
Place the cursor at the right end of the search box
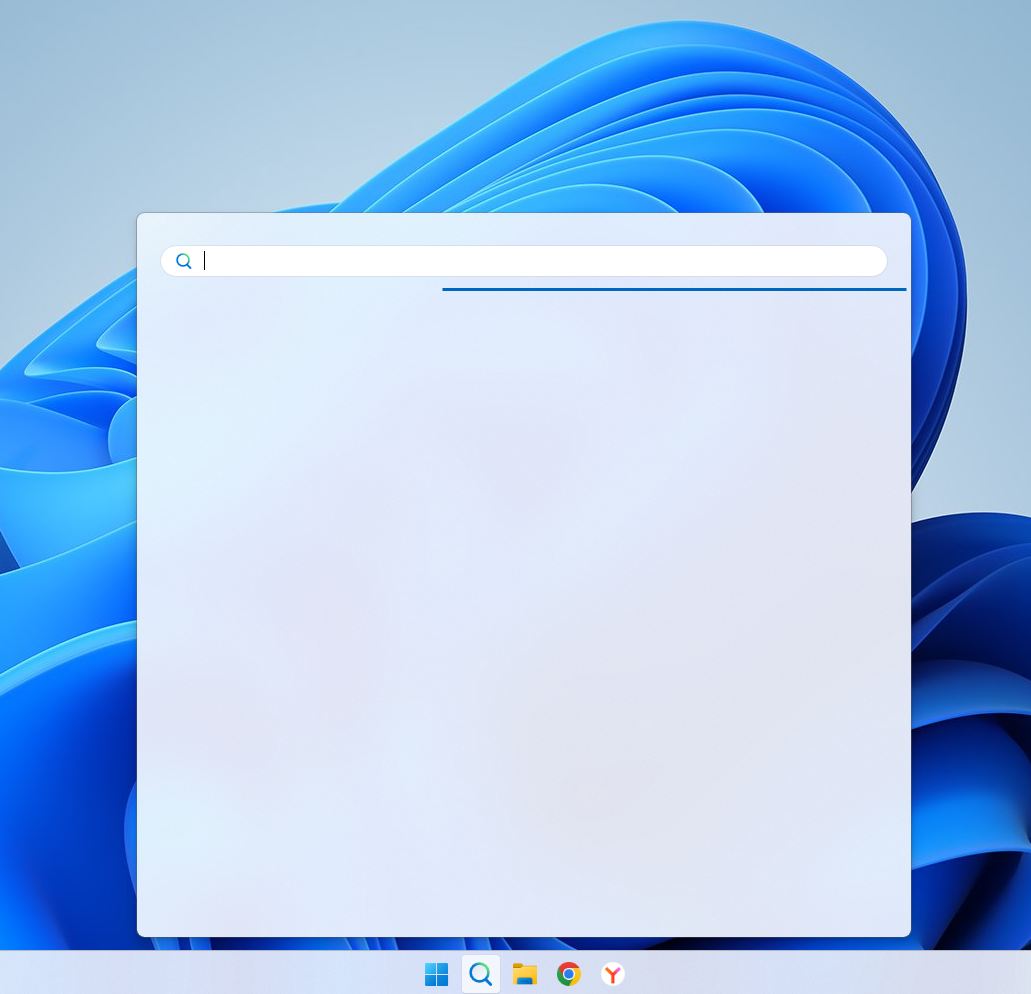point(870,261)
